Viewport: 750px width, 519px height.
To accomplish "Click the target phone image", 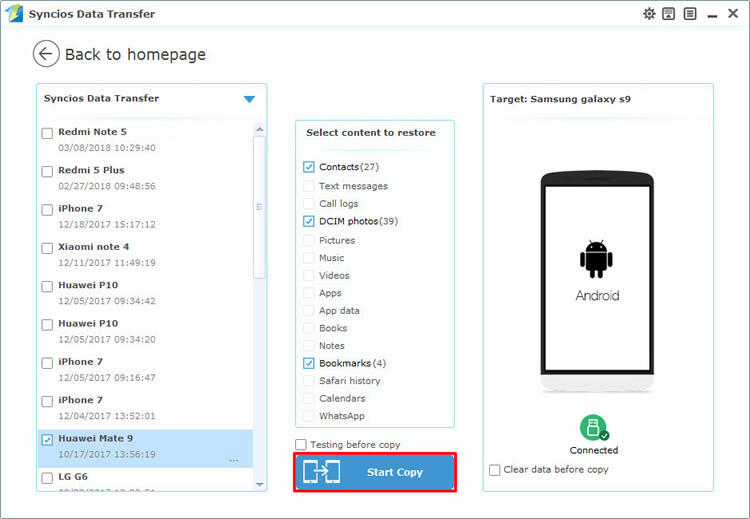I will click(x=597, y=282).
